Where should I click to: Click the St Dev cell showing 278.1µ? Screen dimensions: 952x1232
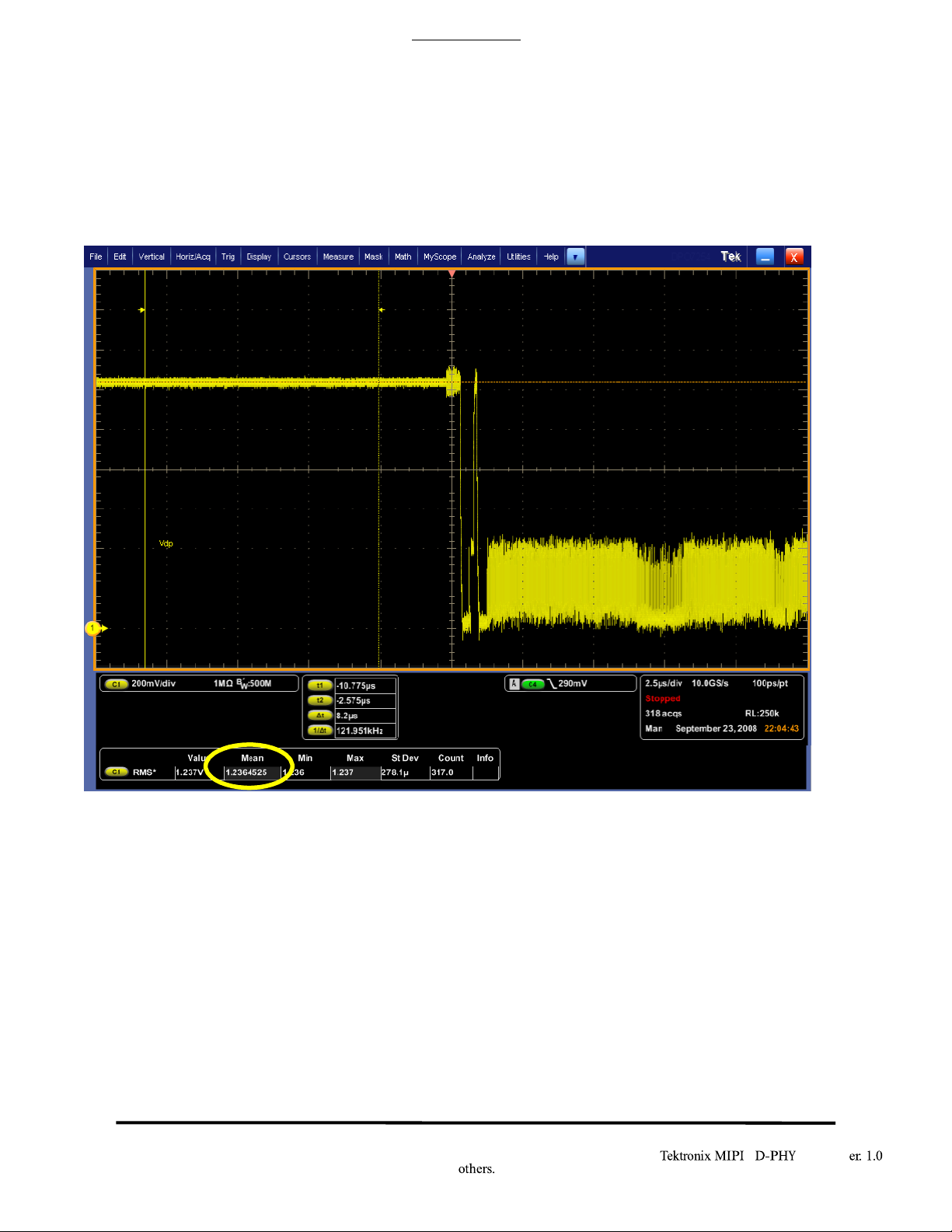click(x=404, y=773)
